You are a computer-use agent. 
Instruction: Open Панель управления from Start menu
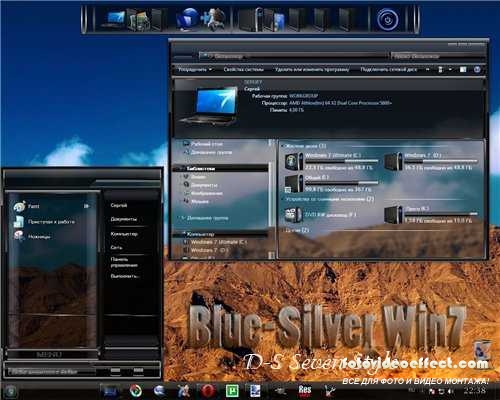point(124,262)
